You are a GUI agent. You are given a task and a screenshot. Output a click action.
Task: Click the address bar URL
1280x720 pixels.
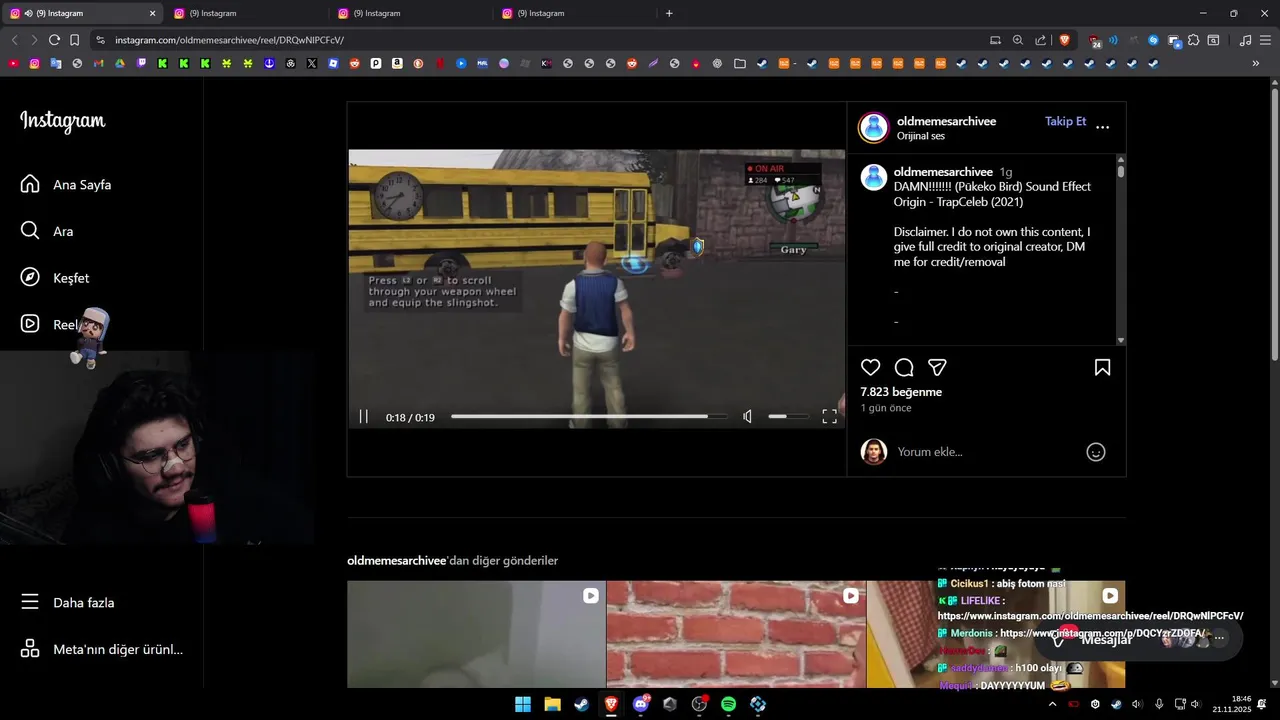229,40
